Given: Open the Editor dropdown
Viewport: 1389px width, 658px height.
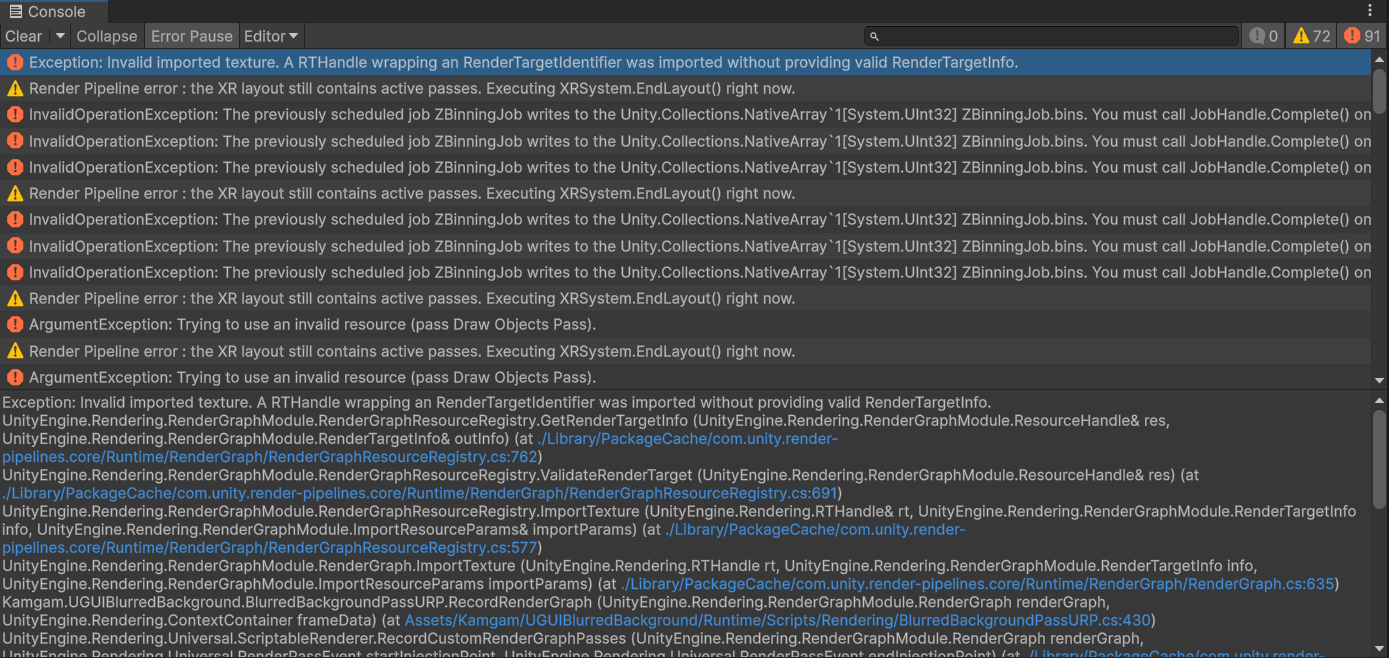Looking at the screenshot, I should pos(270,35).
